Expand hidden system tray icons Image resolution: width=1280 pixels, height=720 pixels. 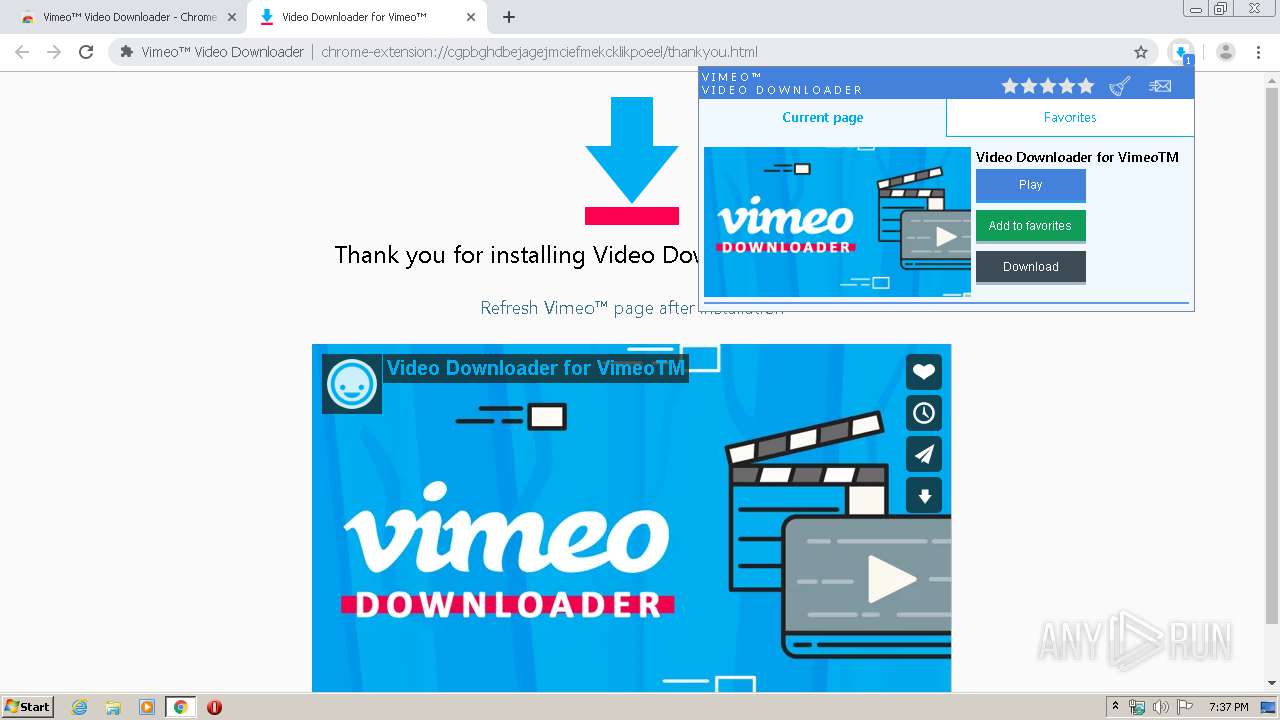coord(1115,706)
